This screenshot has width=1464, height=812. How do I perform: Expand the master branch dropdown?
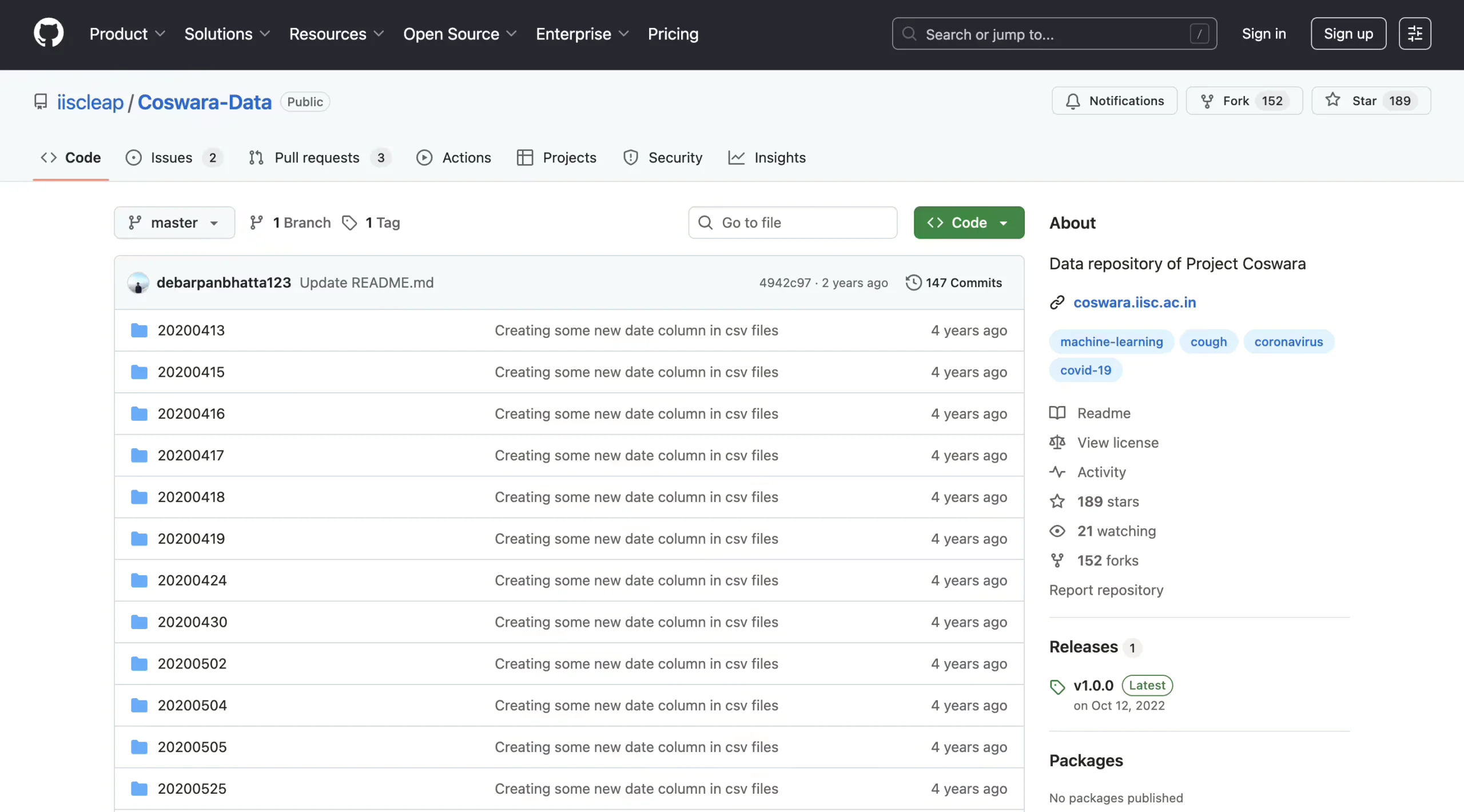(x=174, y=222)
